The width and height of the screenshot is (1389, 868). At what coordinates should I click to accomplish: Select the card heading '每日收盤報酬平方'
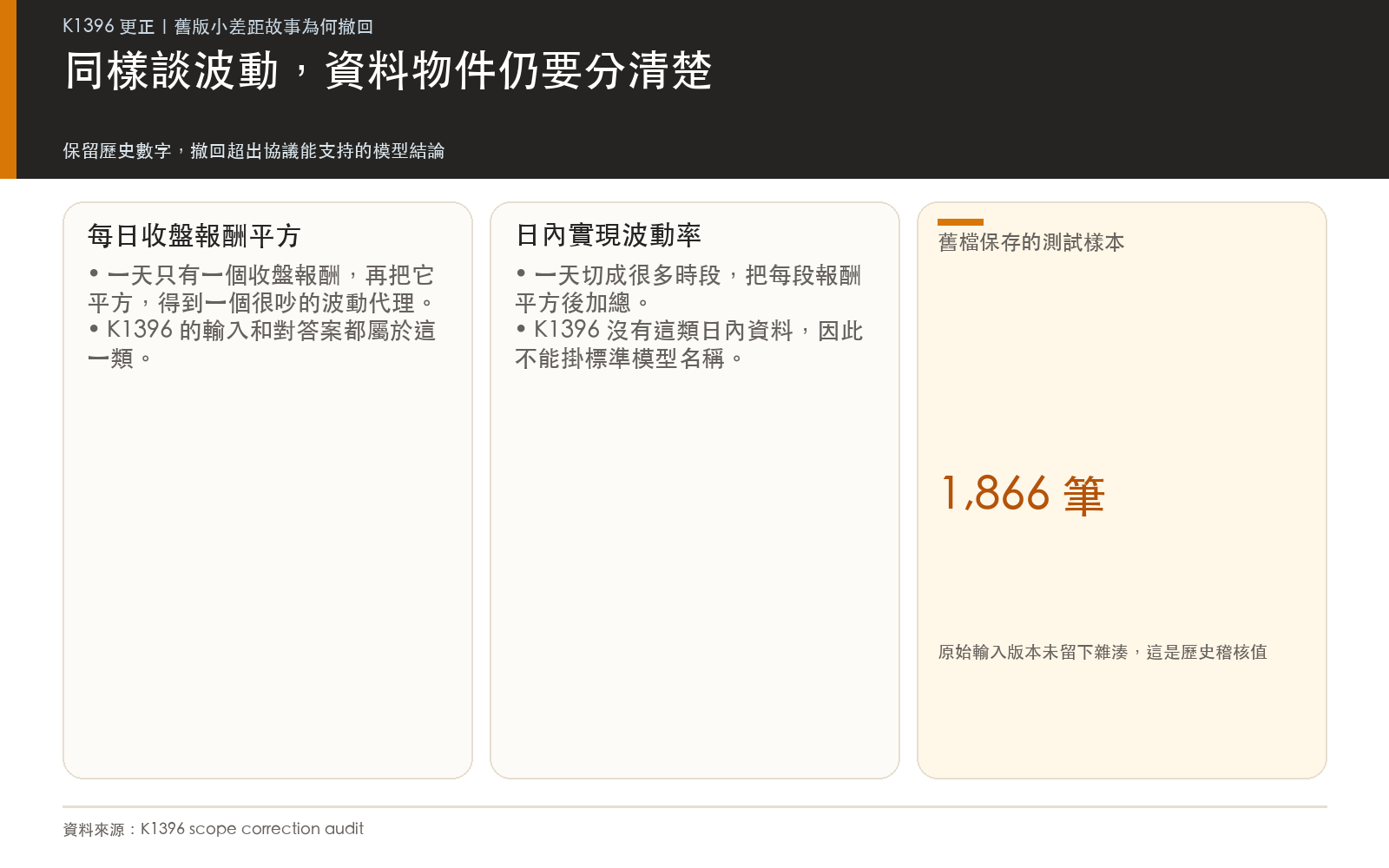(194, 235)
